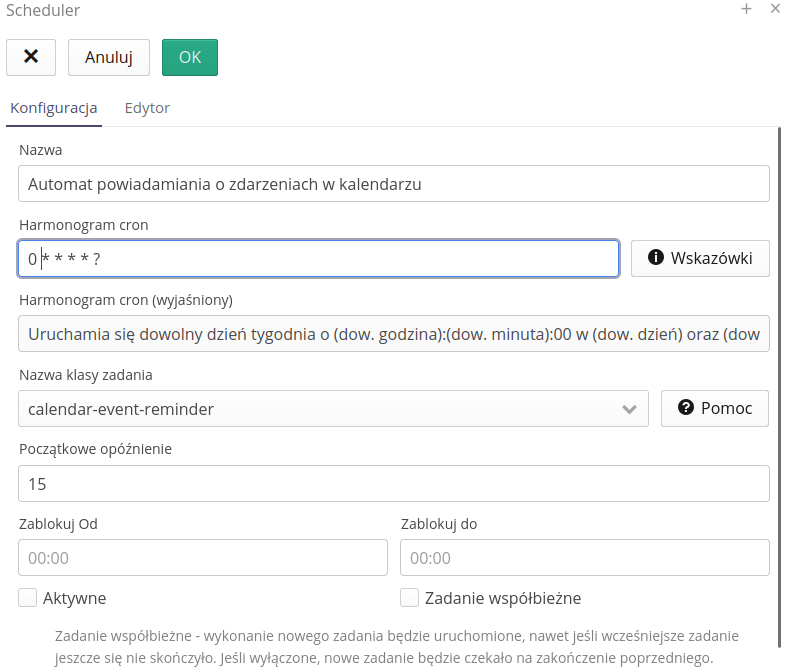This screenshot has height=672, width=786.
Task: Click the X discard button
Action: pyautogui.click(x=31, y=57)
